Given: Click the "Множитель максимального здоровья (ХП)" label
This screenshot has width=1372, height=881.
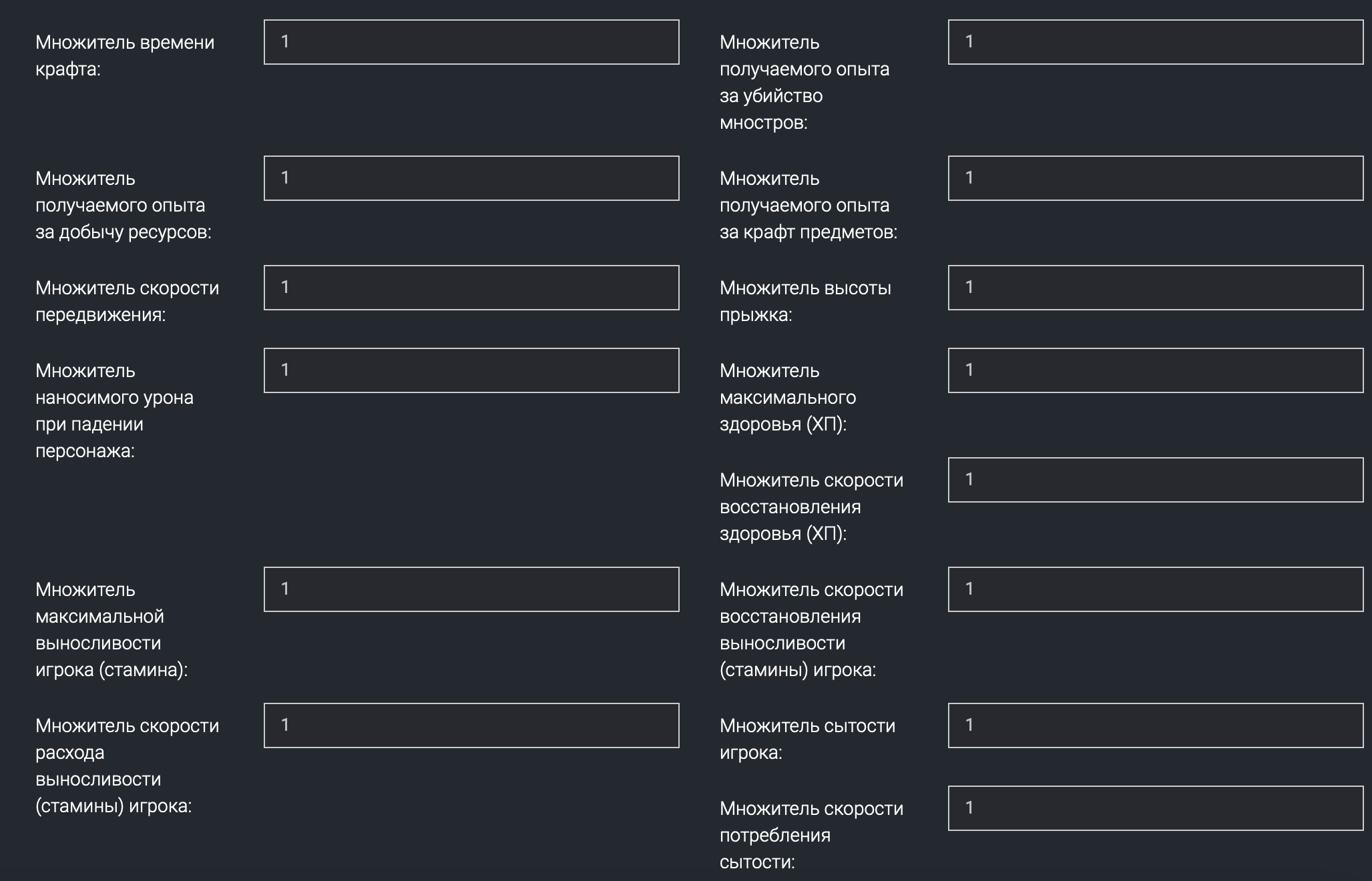Looking at the screenshot, I should tap(788, 397).
